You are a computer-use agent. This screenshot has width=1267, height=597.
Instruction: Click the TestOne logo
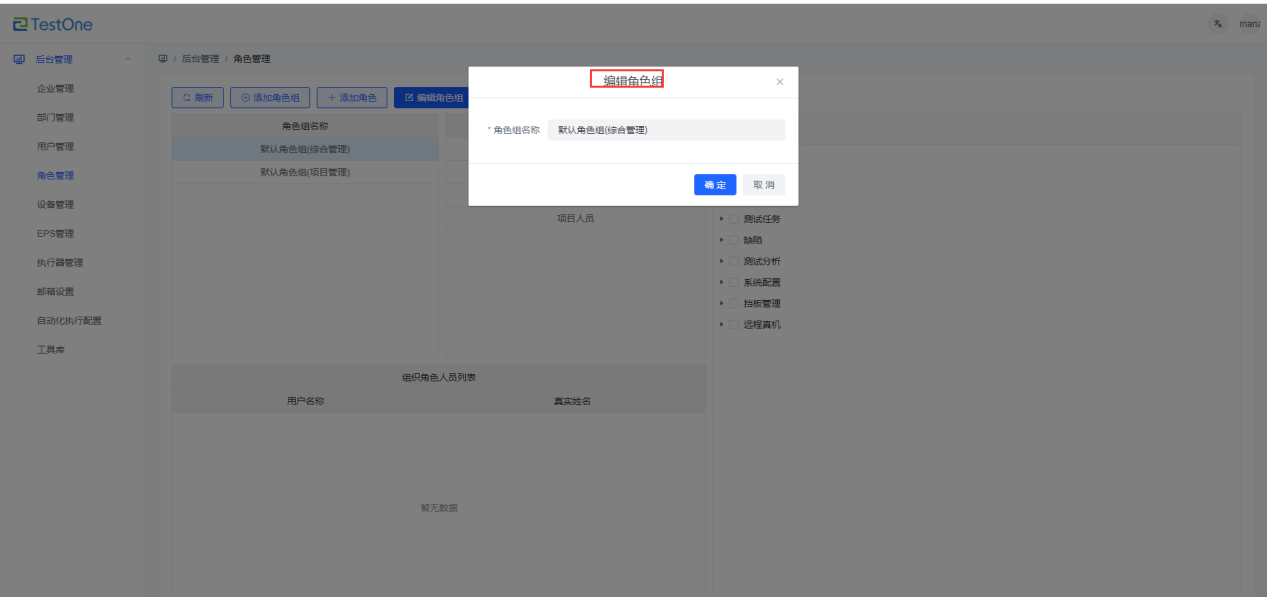tap(52, 24)
